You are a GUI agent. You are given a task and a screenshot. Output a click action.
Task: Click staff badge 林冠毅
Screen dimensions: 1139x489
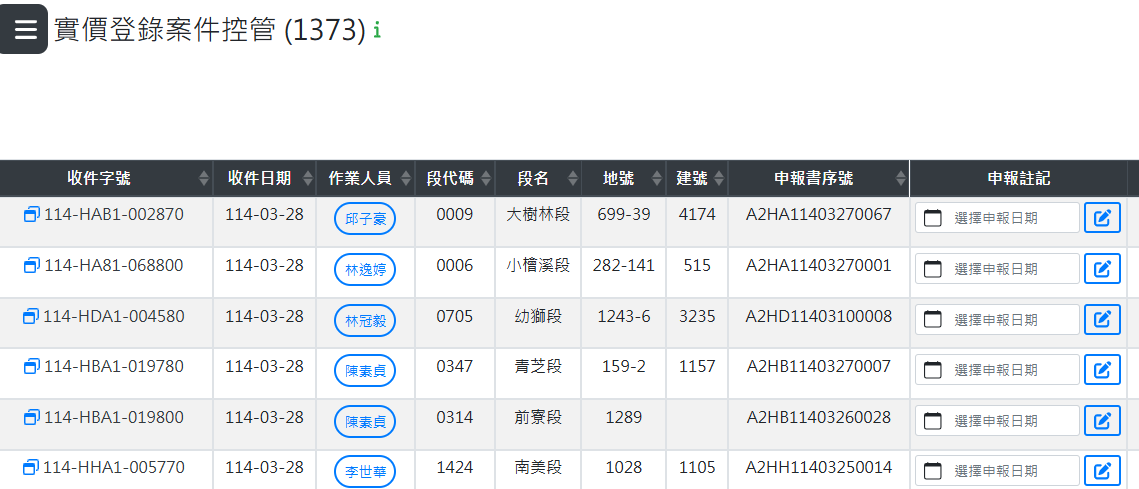pos(365,320)
